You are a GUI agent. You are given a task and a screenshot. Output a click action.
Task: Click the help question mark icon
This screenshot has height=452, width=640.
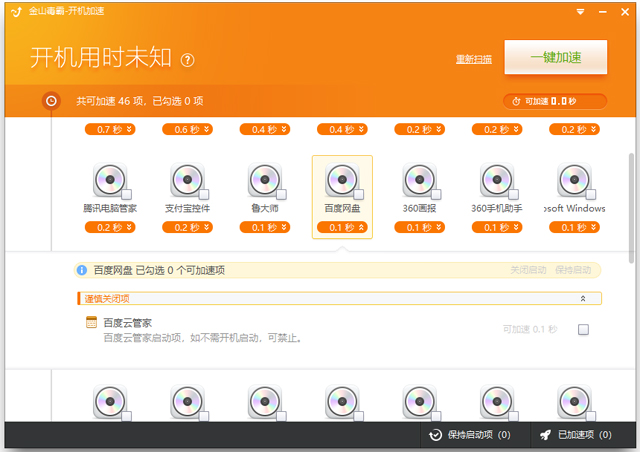point(187,60)
